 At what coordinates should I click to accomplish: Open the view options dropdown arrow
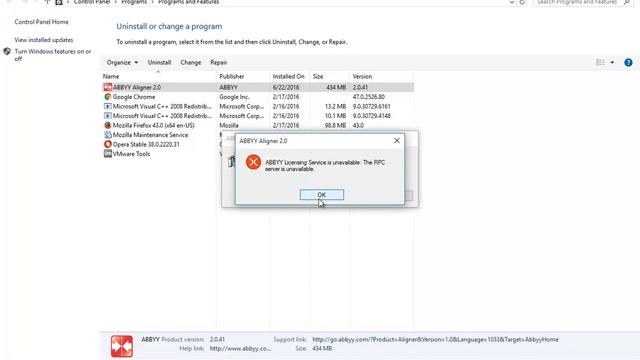click(612, 62)
